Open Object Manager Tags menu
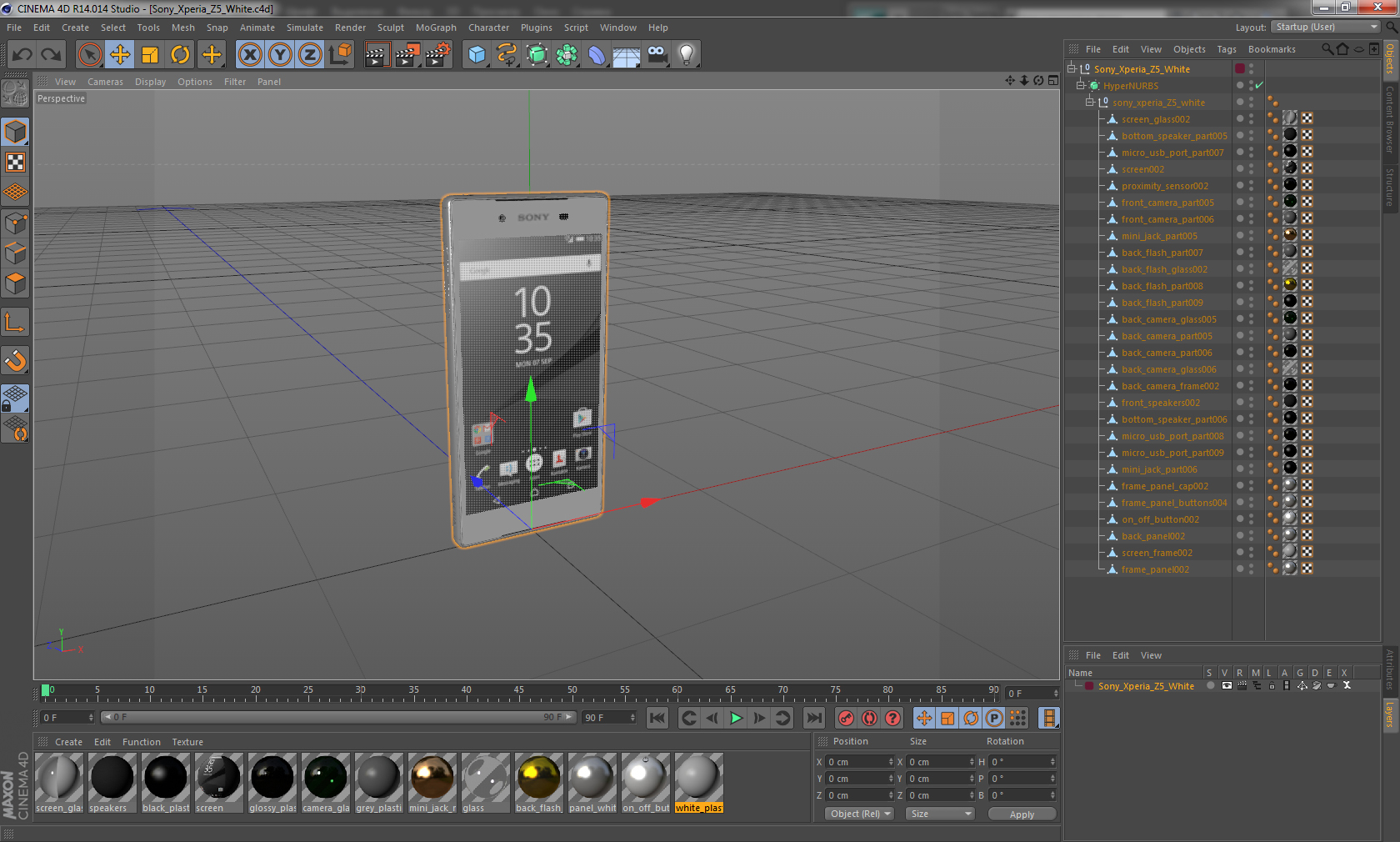1400x842 pixels. tap(1227, 49)
